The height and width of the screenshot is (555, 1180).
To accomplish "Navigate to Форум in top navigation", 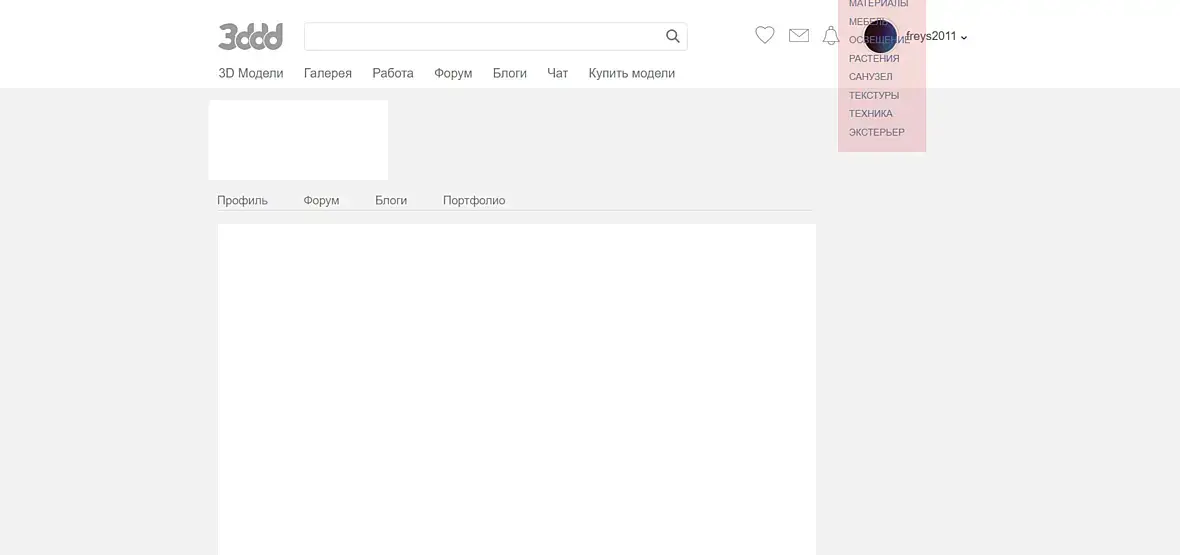I will tap(453, 73).
